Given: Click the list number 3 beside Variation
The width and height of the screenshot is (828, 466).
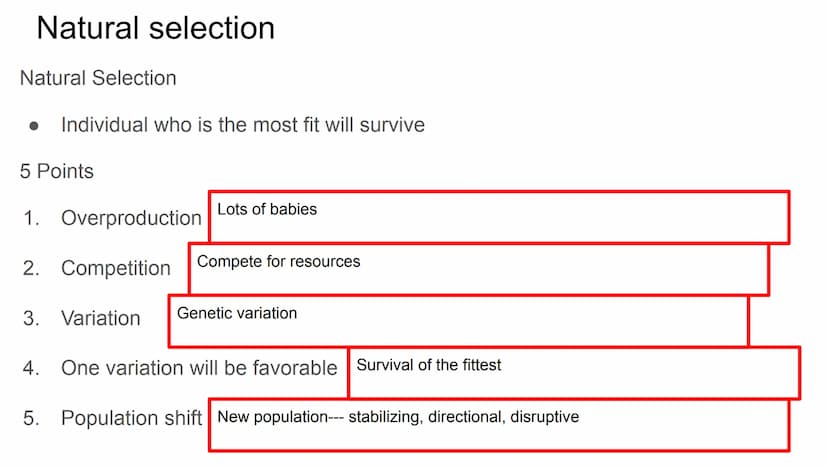Looking at the screenshot, I should pyautogui.click(x=31, y=318).
